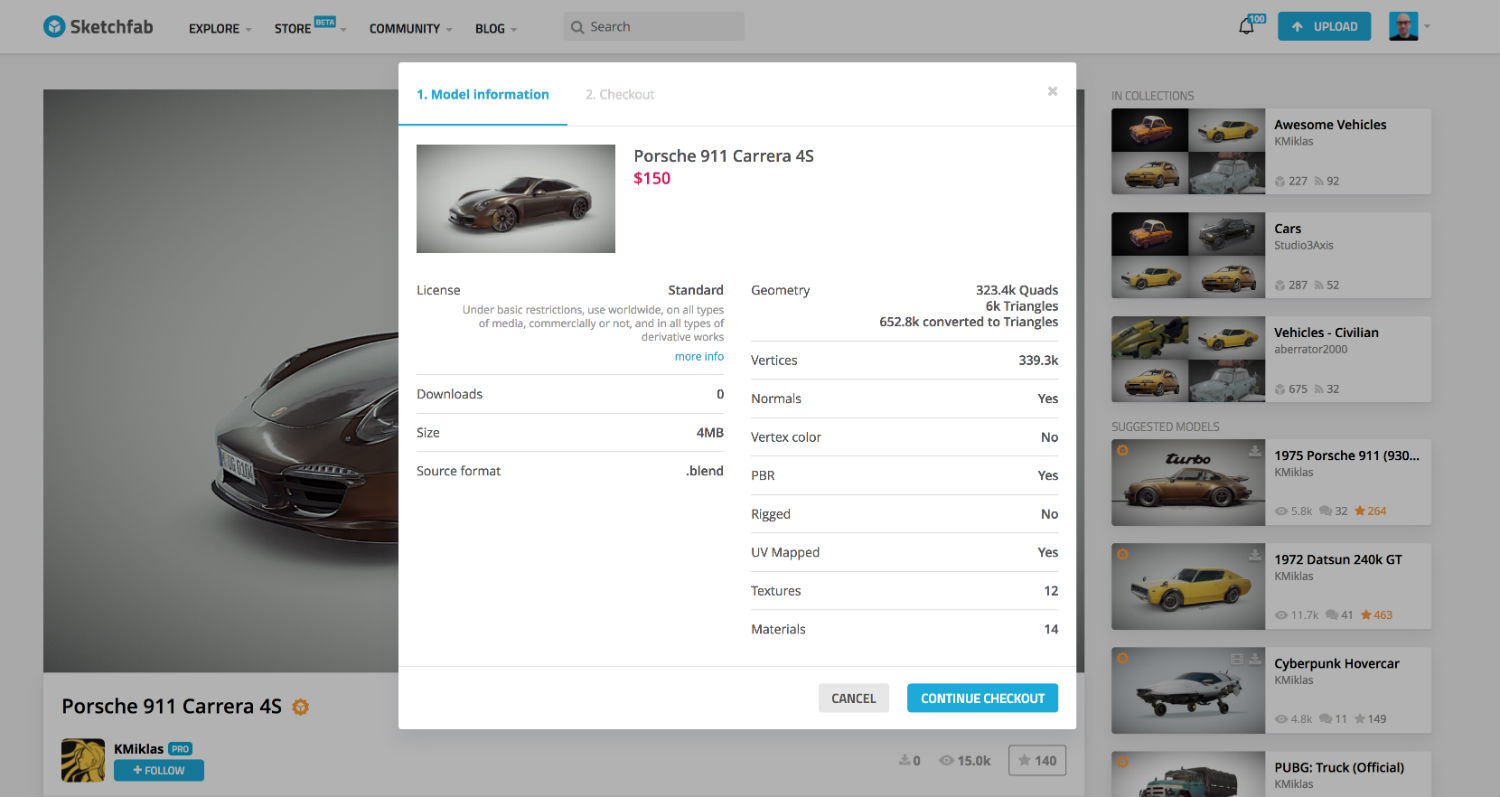Click the star icon showing 140 likes
This screenshot has height=797, width=1500.
click(1026, 760)
